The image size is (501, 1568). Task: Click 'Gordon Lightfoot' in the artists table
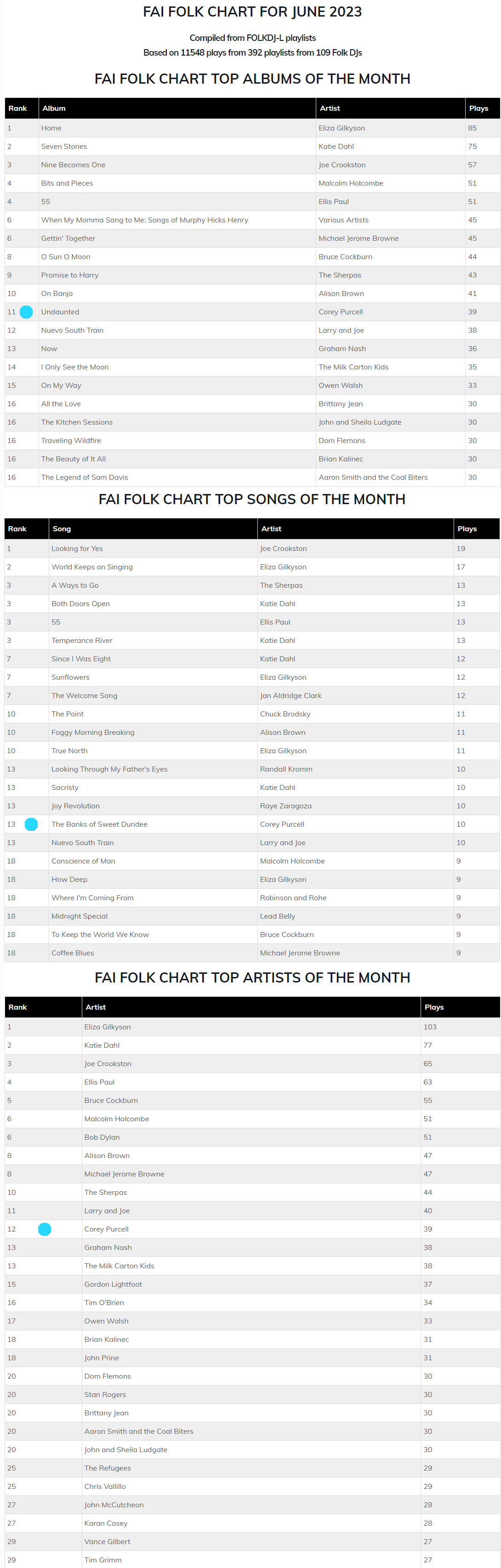click(113, 1284)
